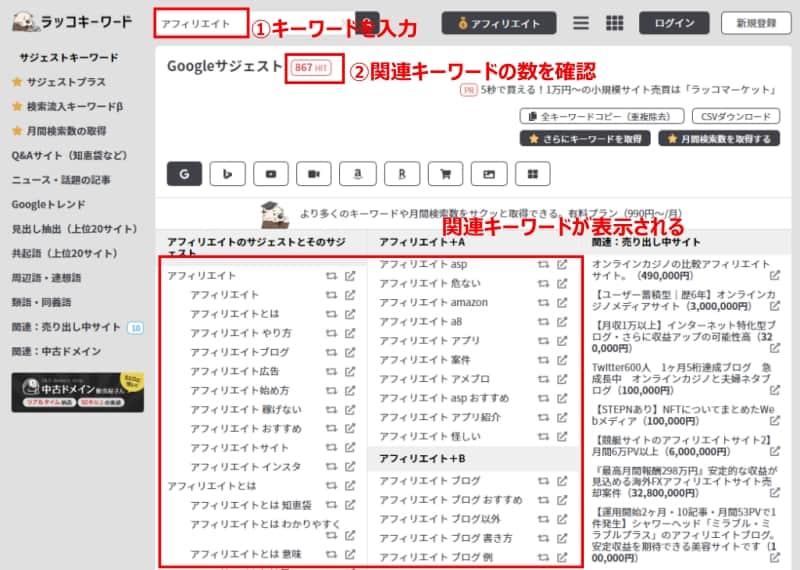Re-search icon for アフィリエイト amazon
Screen dimensions: 800x570
pyautogui.click(x=543, y=303)
